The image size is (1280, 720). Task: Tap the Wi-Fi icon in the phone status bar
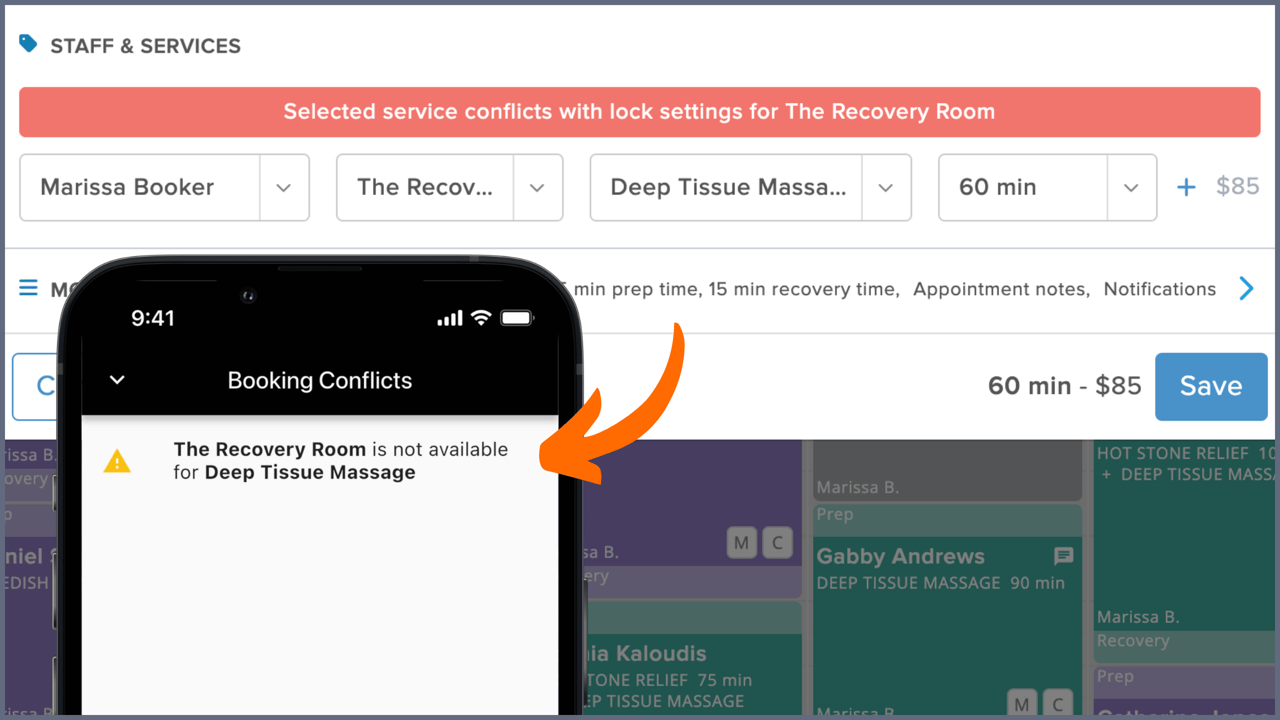(x=479, y=318)
